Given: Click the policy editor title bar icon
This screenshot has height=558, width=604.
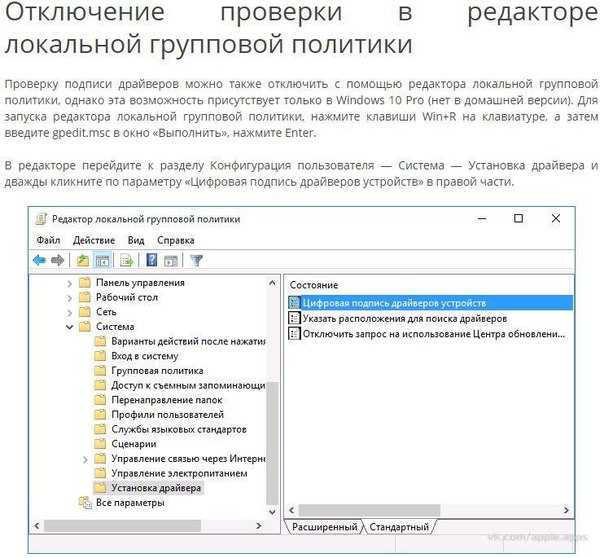Looking at the screenshot, I should point(40,219).
